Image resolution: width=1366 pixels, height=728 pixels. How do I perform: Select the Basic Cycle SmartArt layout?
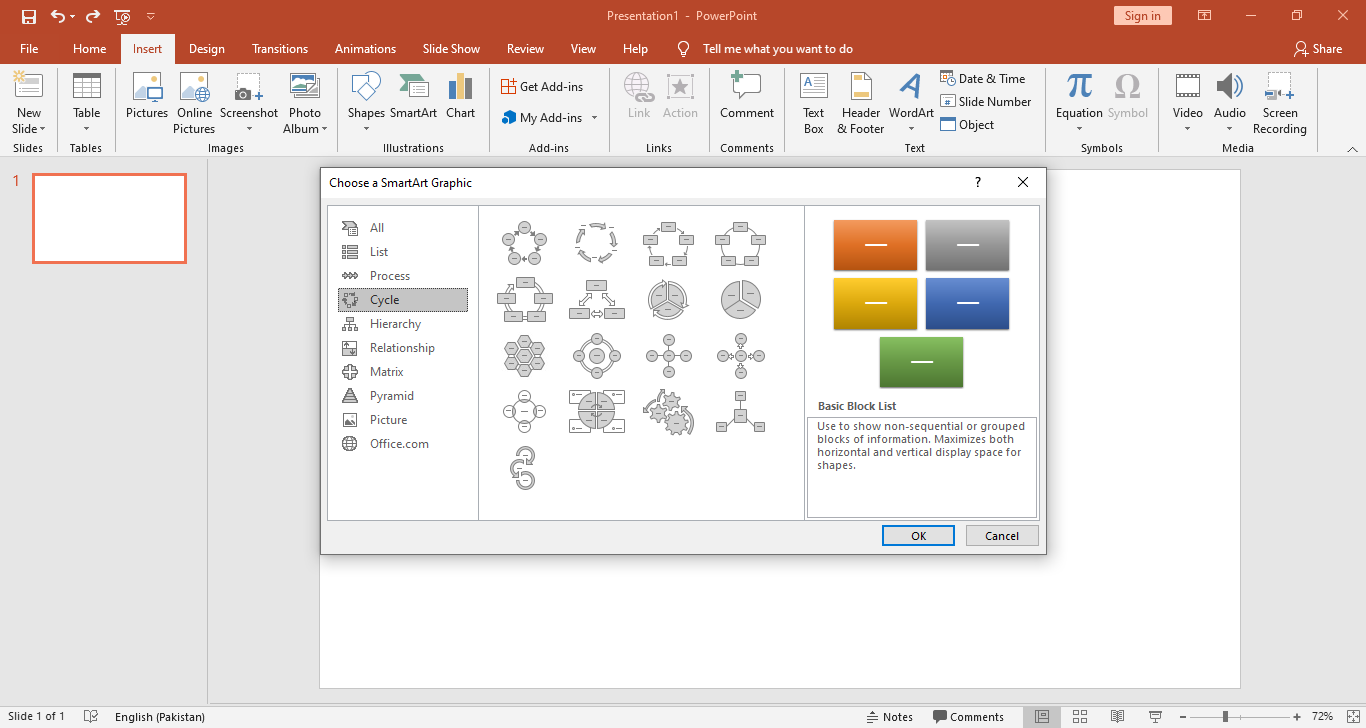(524, 243)
